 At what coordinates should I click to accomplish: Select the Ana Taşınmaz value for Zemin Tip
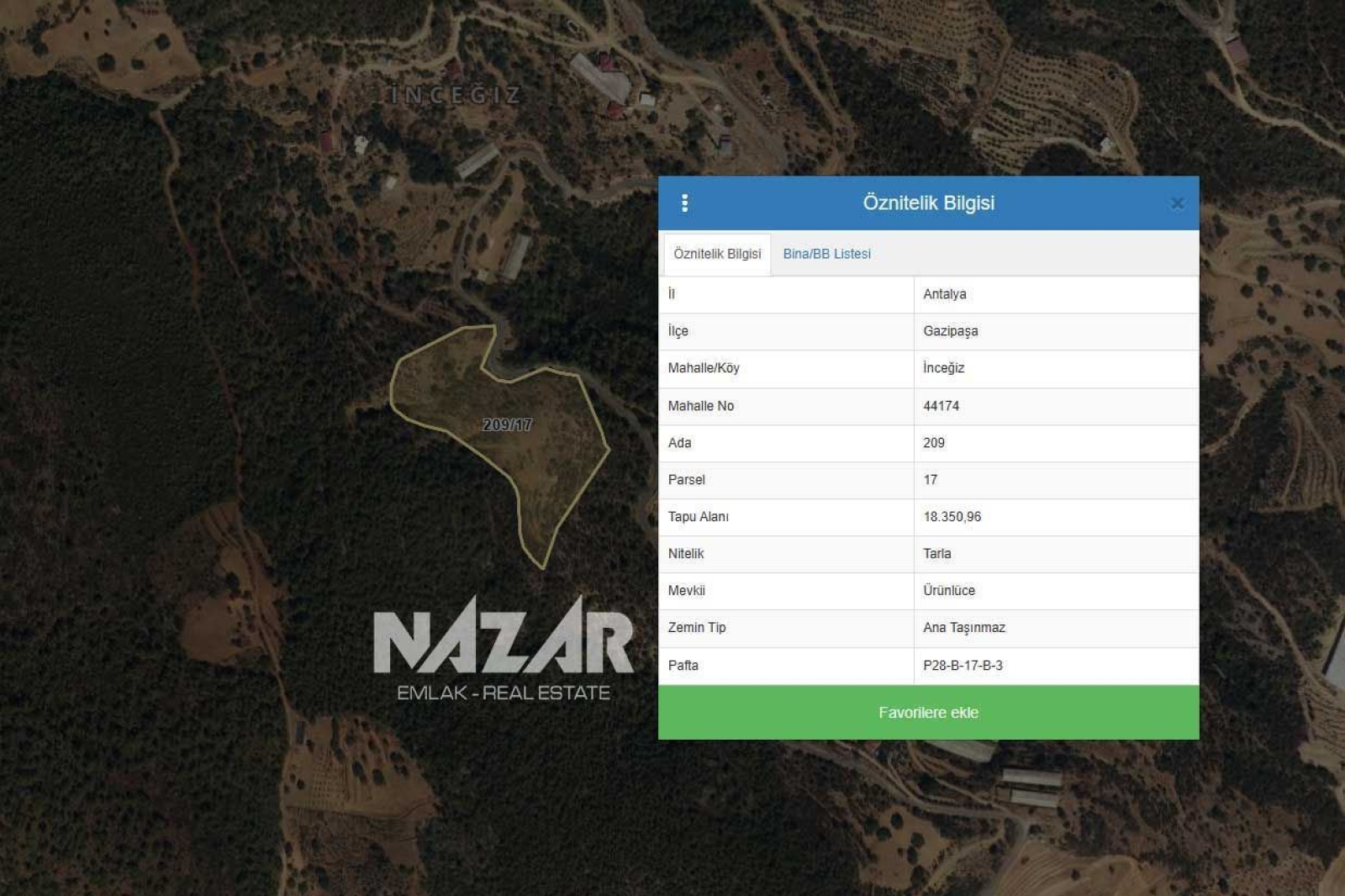tap(963, 628)
